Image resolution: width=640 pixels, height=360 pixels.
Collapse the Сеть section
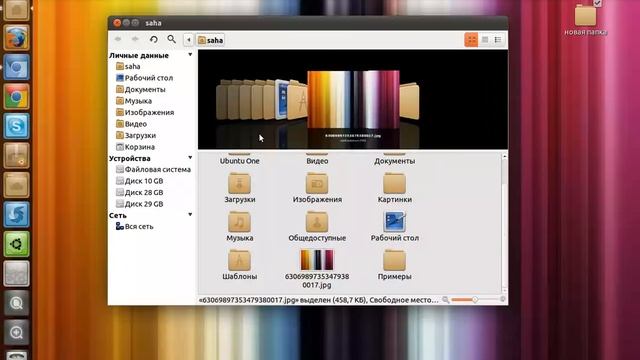click(190, 215)
